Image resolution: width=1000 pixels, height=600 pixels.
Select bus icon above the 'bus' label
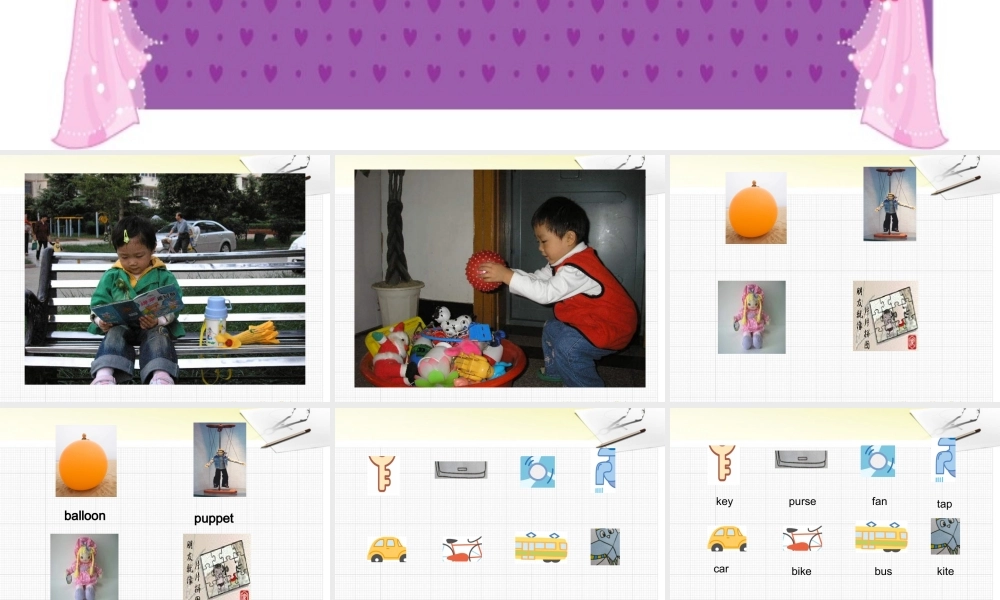coord(881,537)
